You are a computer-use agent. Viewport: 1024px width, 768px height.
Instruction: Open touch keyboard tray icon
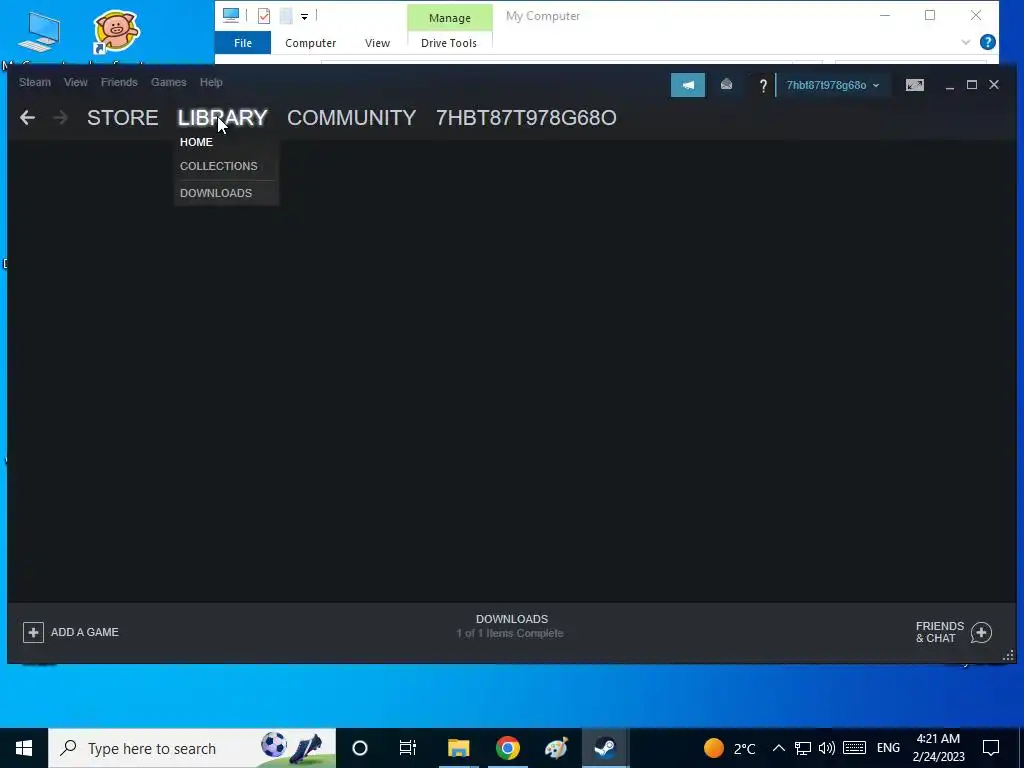coord(854,748)
